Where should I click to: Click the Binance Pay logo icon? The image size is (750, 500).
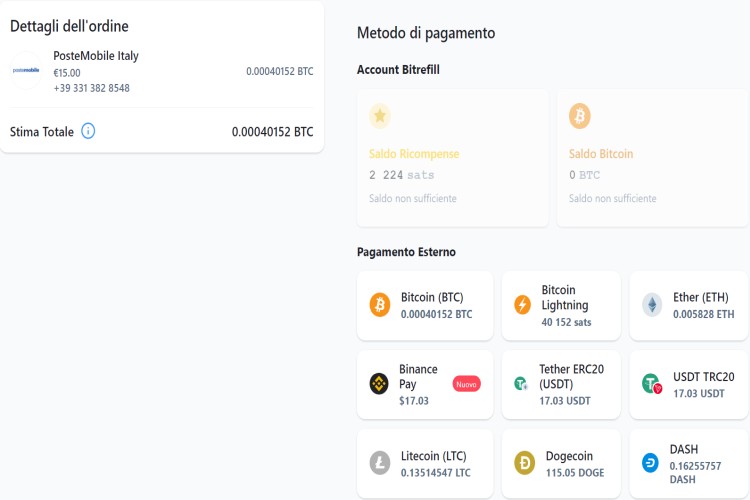(379, 384)
